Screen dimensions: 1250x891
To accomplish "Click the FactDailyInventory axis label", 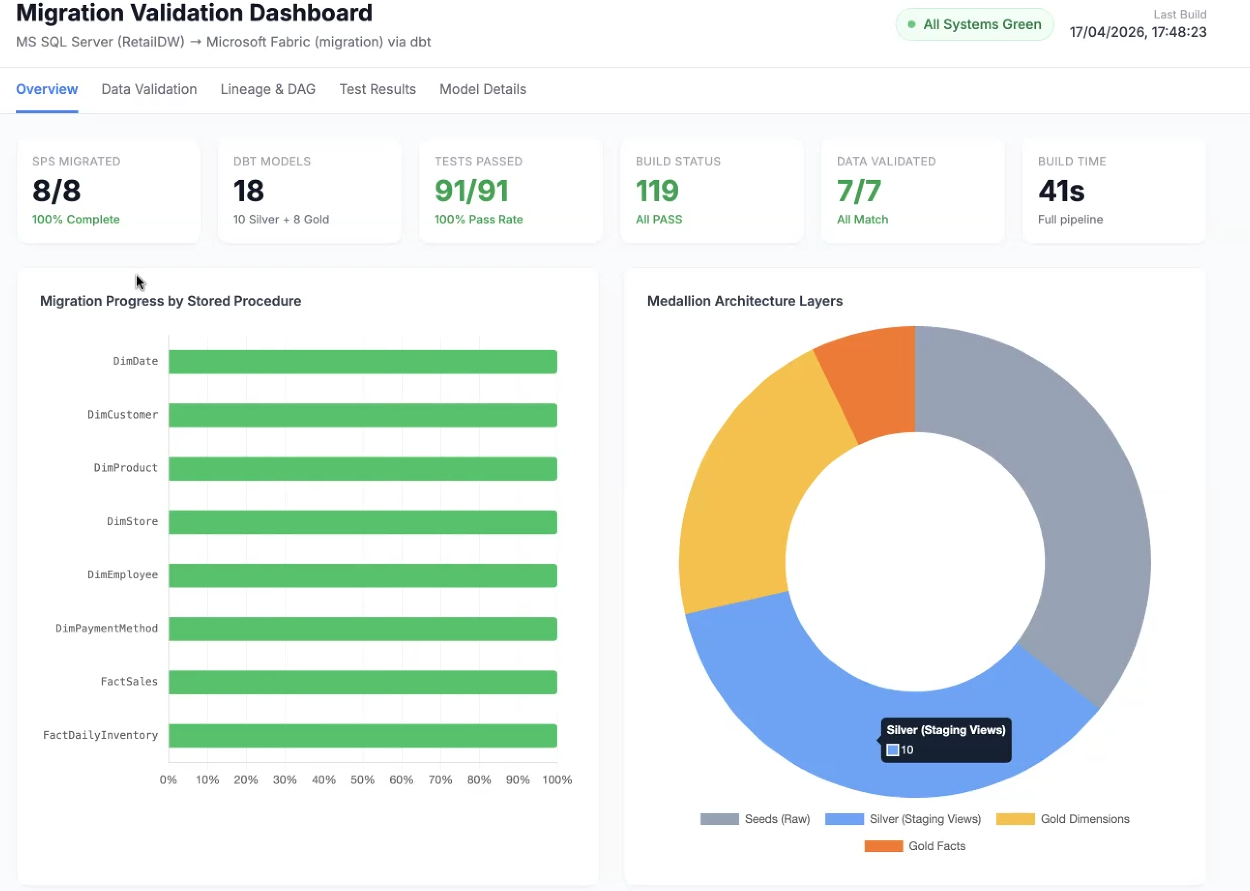I will click(101, 735).
